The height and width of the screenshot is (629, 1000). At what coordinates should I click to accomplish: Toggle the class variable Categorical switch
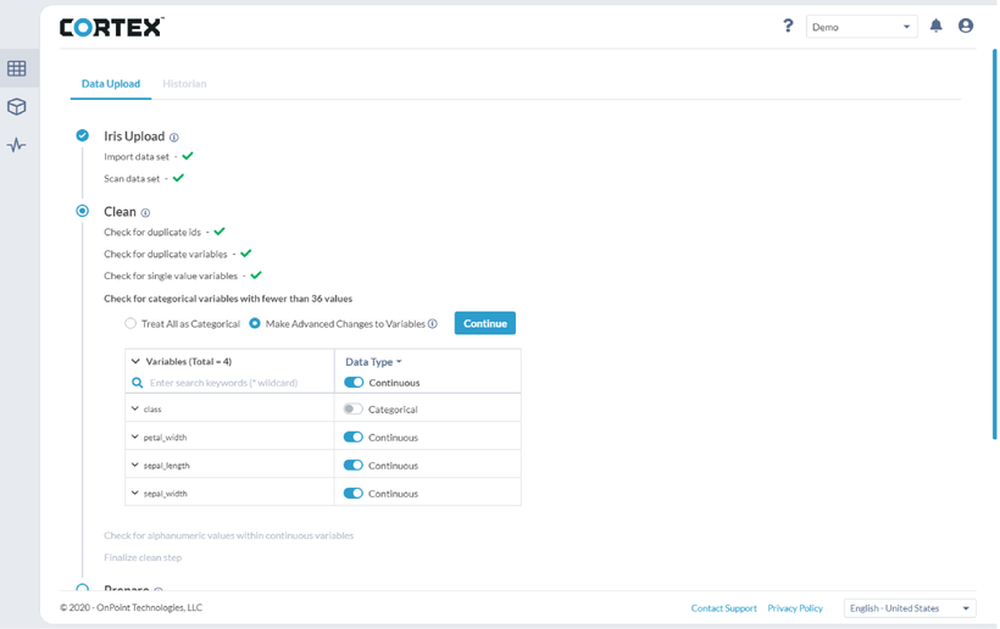point(353,409)
